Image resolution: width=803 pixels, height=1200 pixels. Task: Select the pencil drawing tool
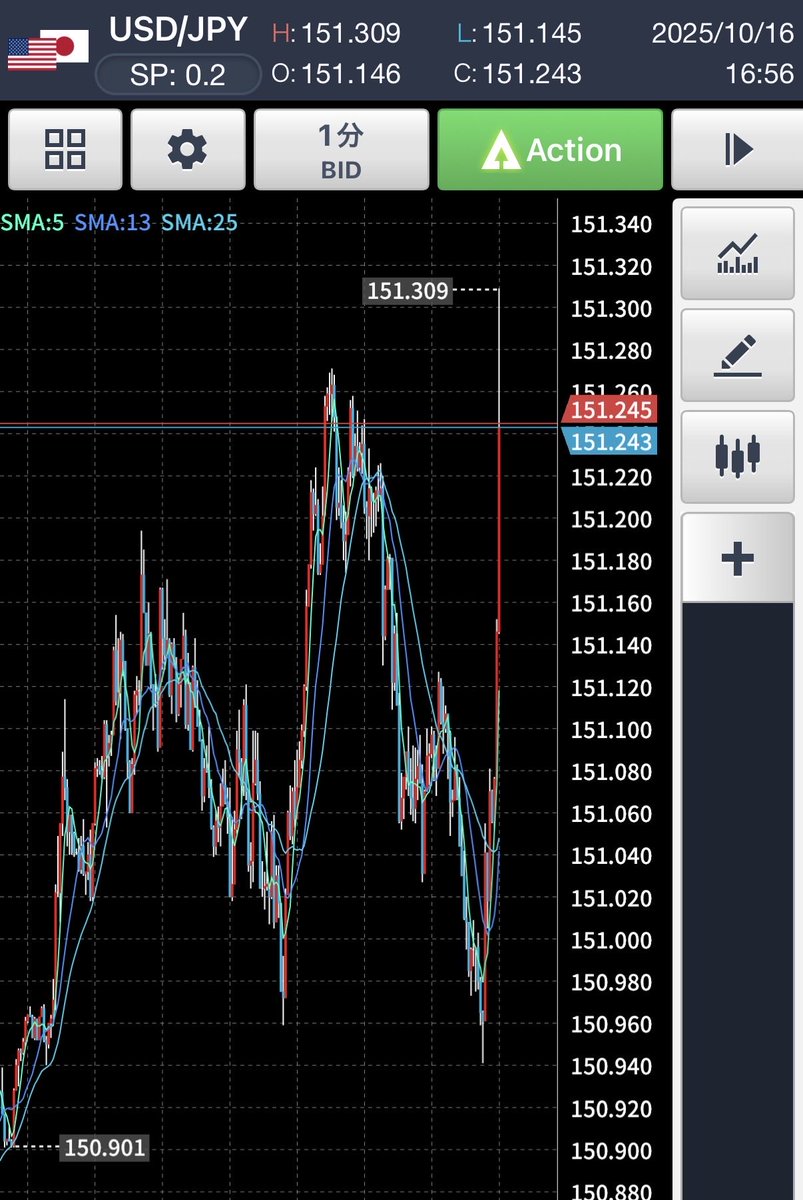(738, 355)
